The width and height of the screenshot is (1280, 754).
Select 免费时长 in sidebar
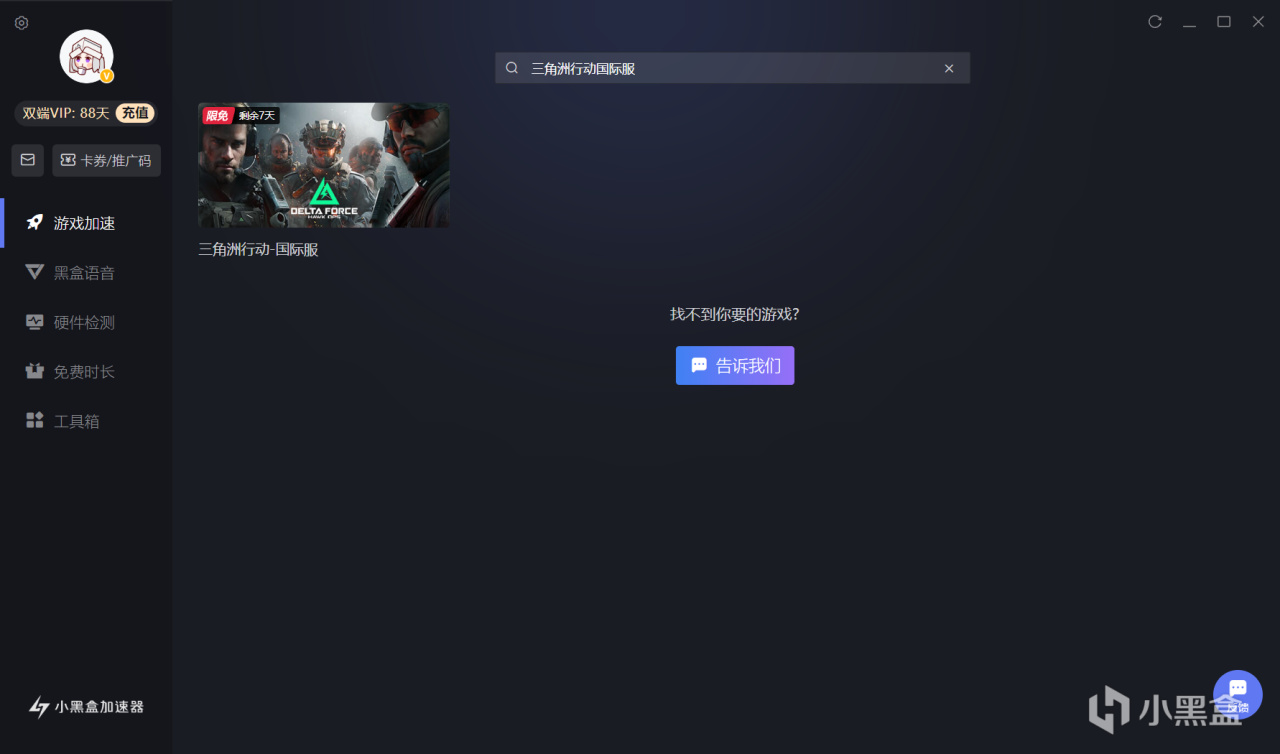(x=86, y=372)
